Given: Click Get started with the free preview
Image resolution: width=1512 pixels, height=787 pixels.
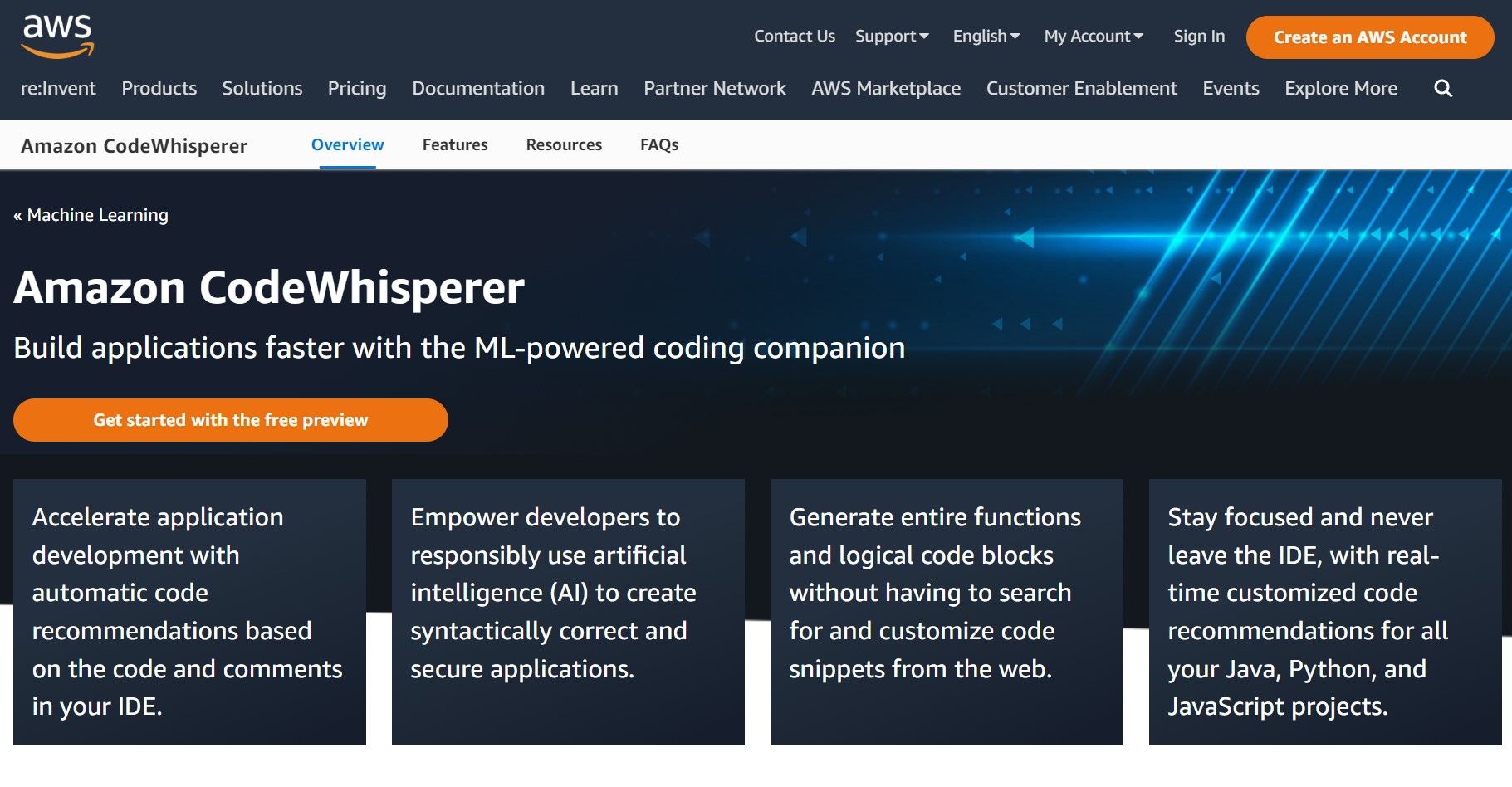Looking at the screenshot, I should point(230,420).
